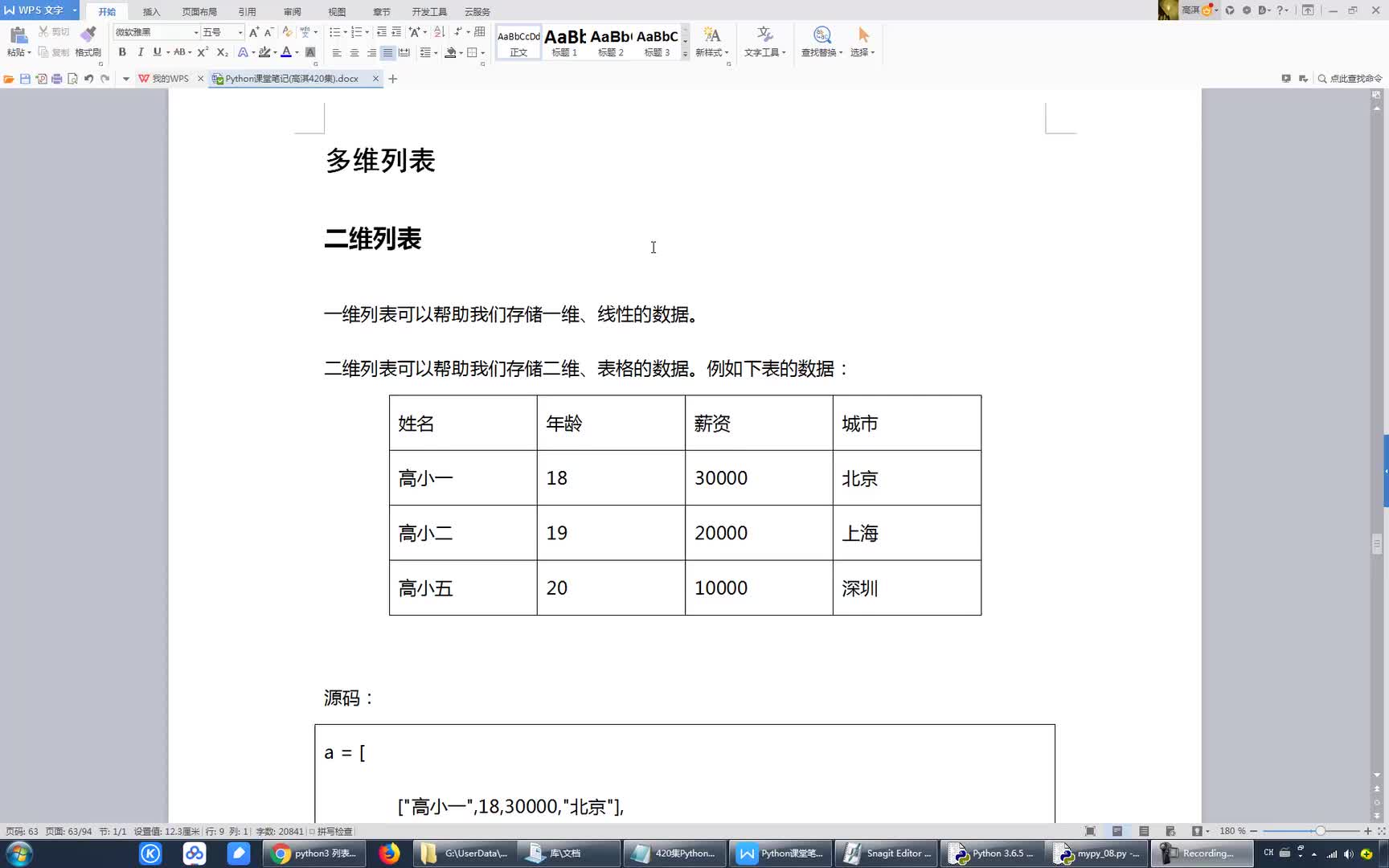Switch to the 视图 (View) tab
The image size is (1389, 868).
[337, 12]
